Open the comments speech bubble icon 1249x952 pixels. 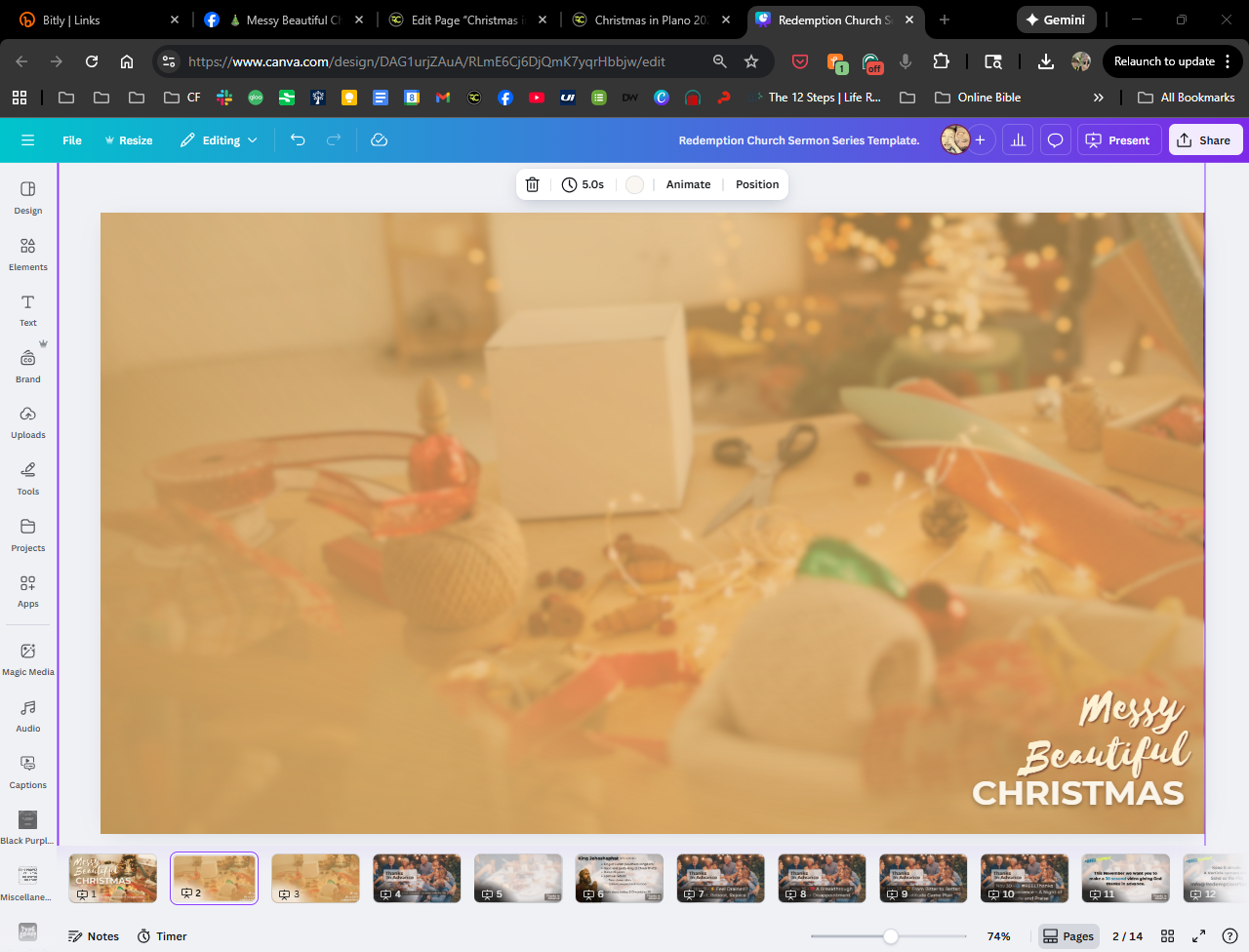coord(1055,140)
